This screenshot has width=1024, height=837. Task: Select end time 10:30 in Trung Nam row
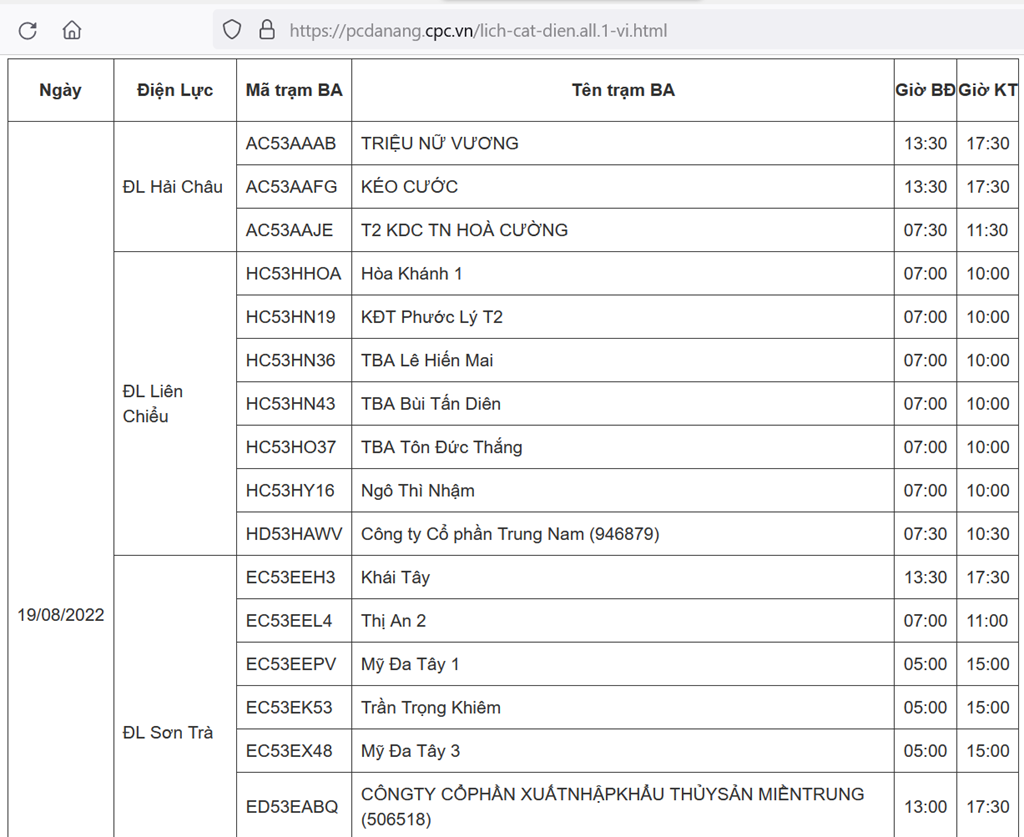(x=988, y=534)
